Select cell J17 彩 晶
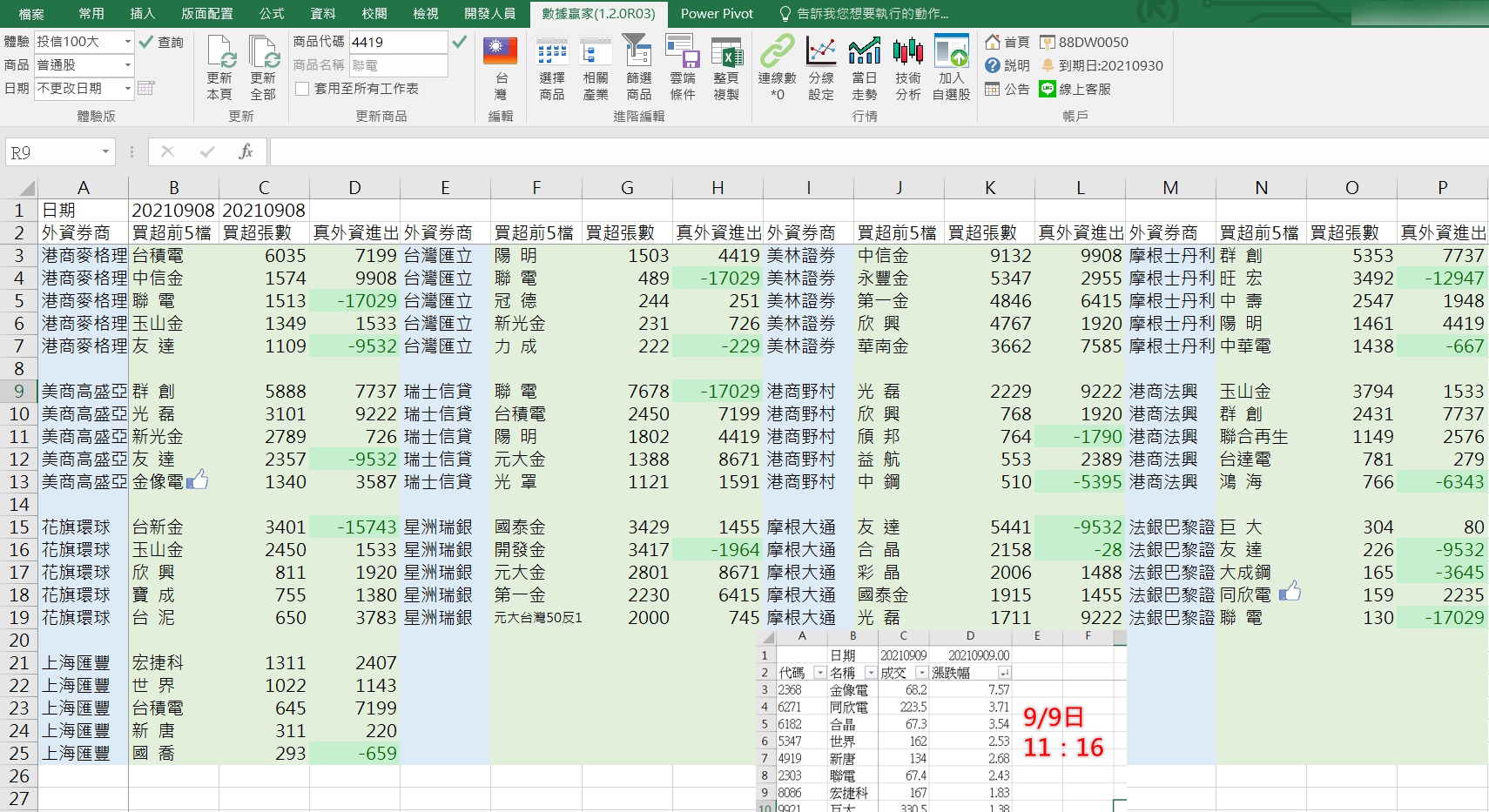1489x812 pixels. [899, 572]
